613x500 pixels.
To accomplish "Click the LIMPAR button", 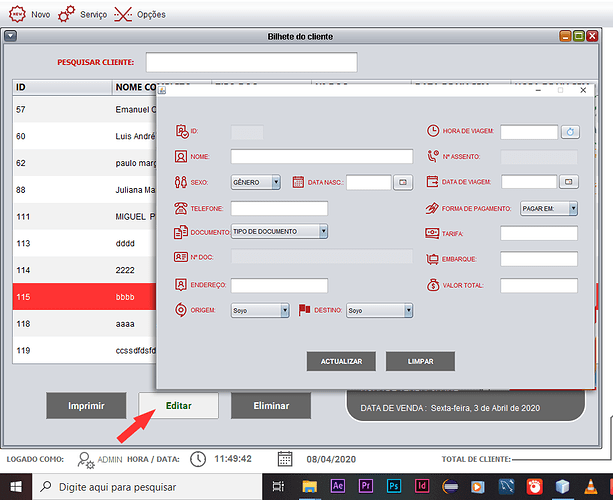I will click(x=420, y=361).
